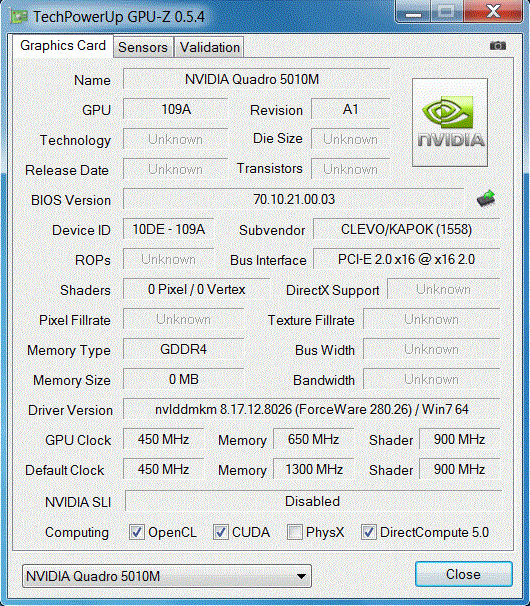This screenshot has width=530, height=606.
Task: Click the Transistors Unknown field
Action: (x=350, y=169)
